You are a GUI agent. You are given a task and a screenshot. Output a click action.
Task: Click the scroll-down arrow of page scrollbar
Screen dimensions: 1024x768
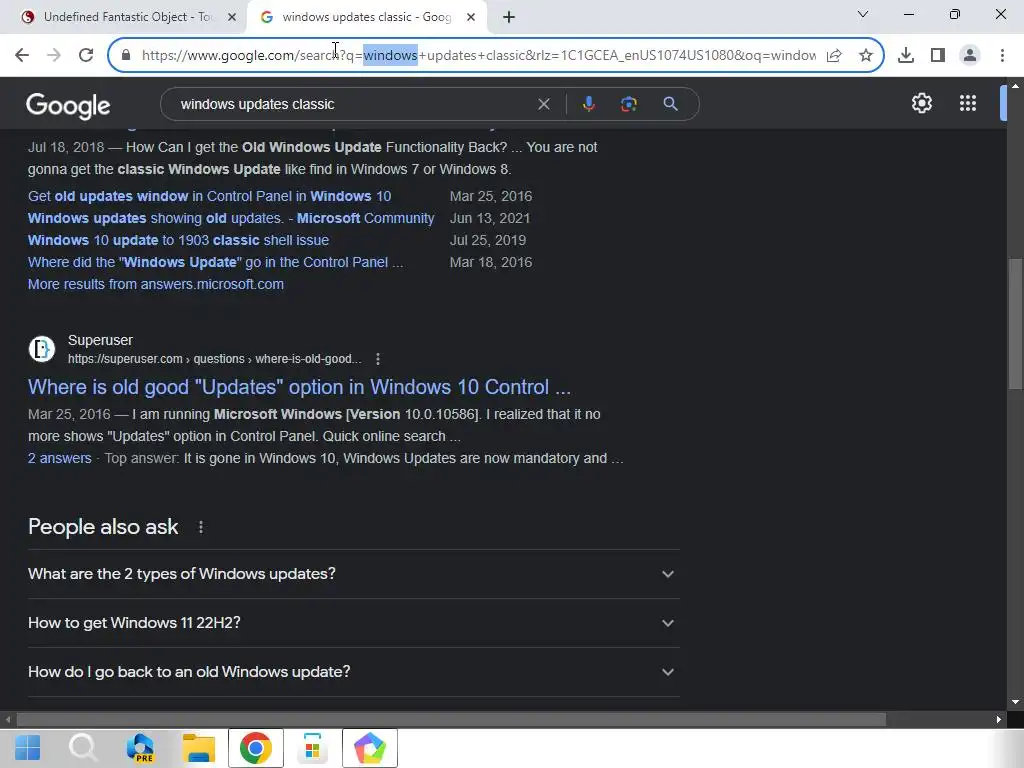(1016, 703)
